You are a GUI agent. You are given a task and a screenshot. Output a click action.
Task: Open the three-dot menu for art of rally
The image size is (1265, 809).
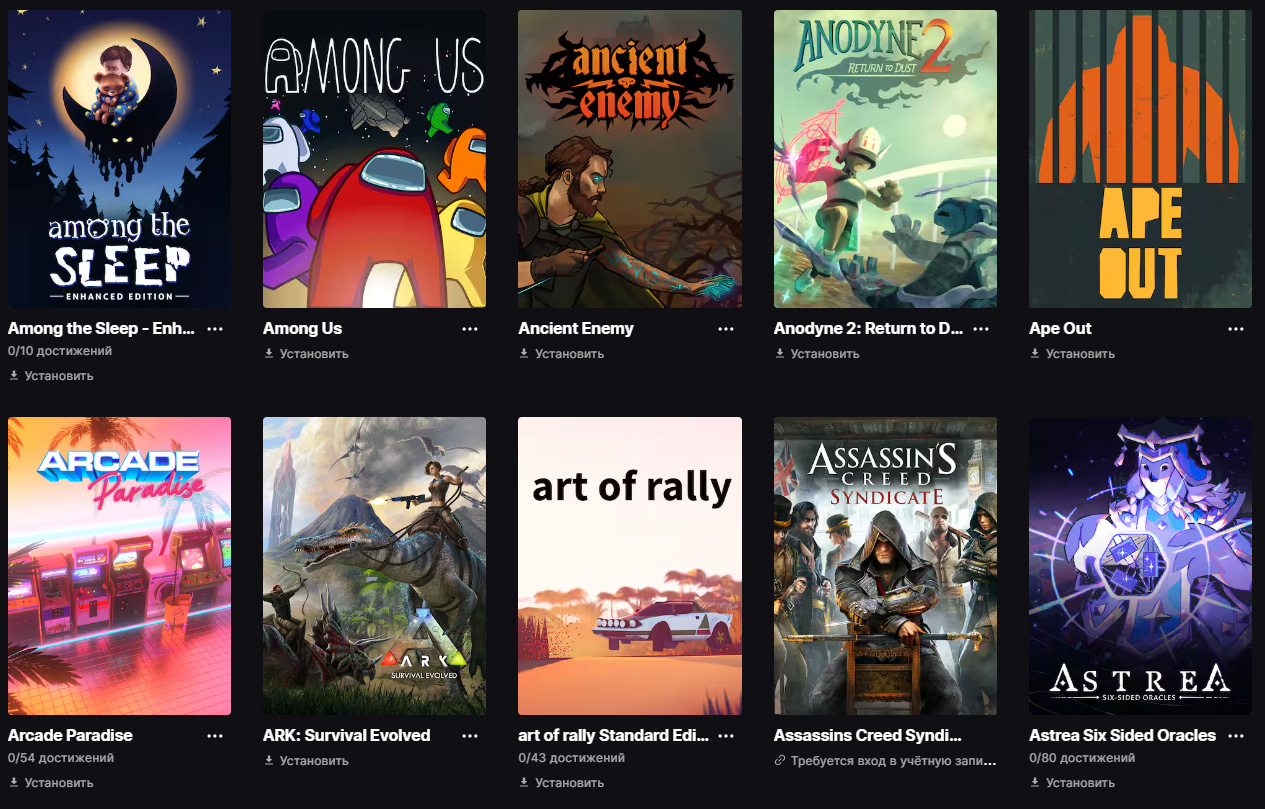click(x=726, y=735)
